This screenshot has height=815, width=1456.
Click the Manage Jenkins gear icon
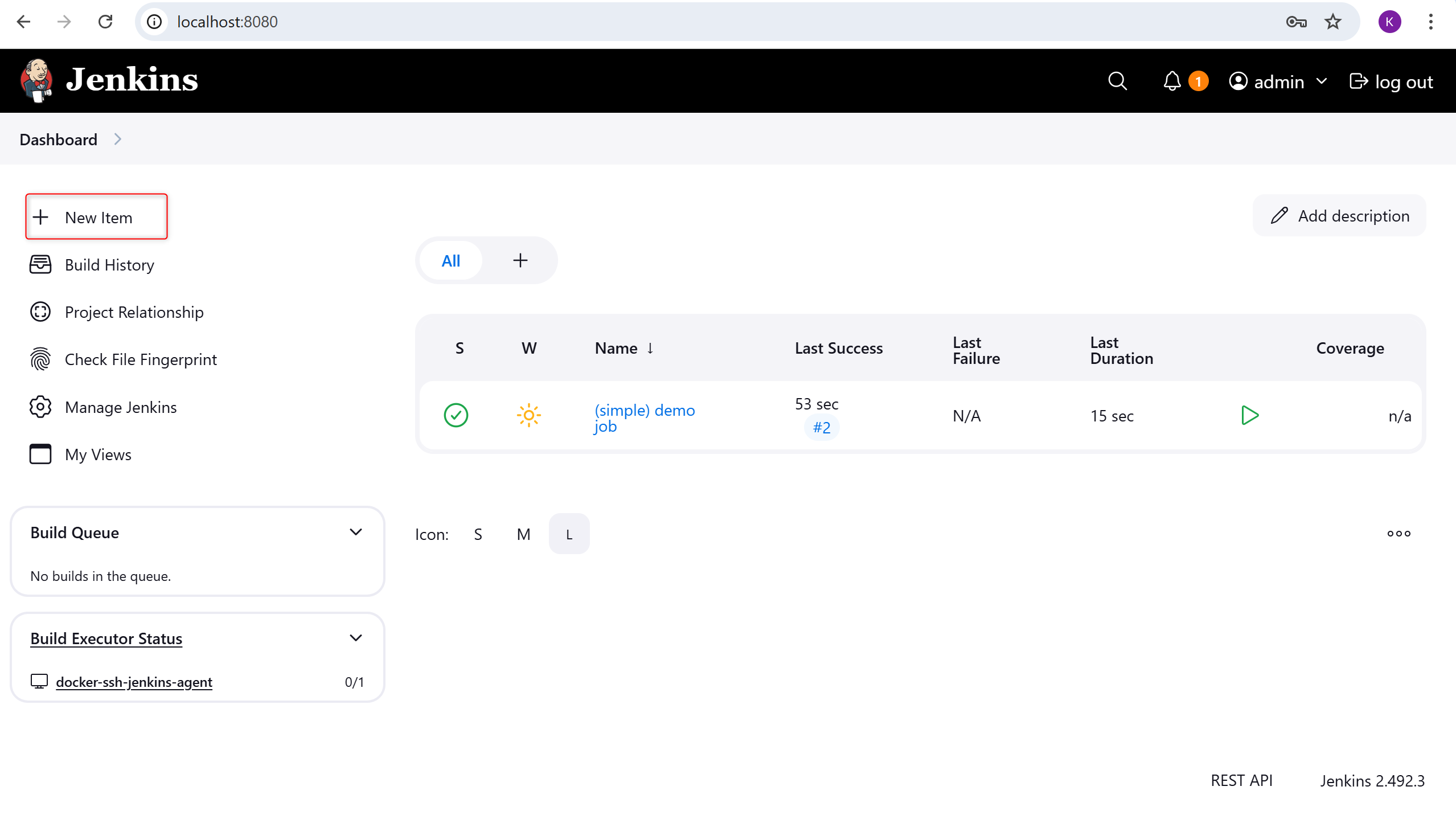point(40,407)
